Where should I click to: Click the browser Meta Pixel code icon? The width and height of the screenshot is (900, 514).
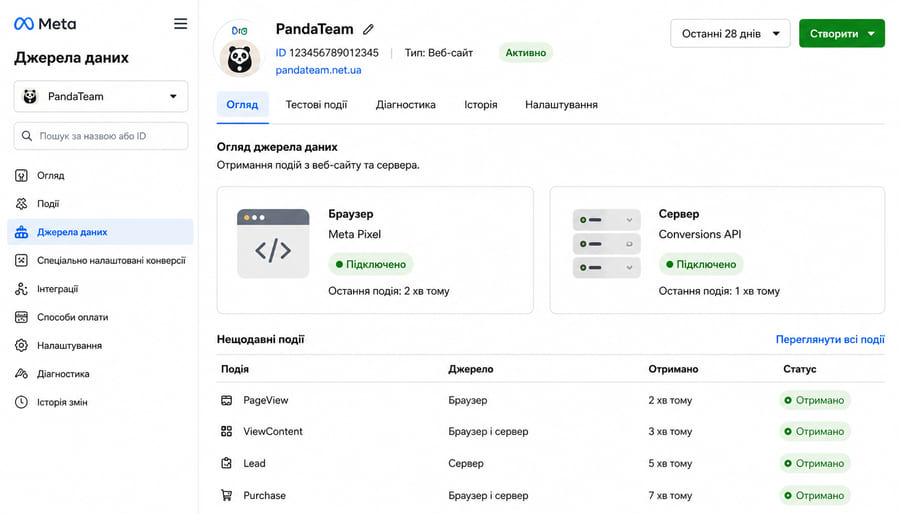[x=273, y=243]
